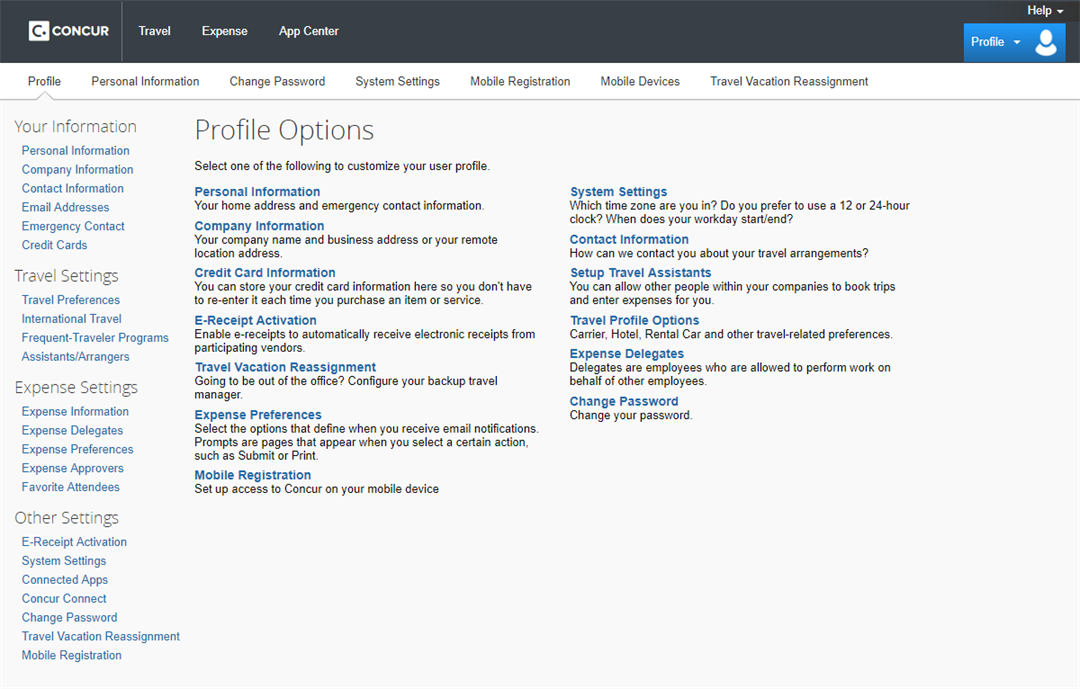
Task: Expand the Help dropdown
Action: click(1045, 10)
